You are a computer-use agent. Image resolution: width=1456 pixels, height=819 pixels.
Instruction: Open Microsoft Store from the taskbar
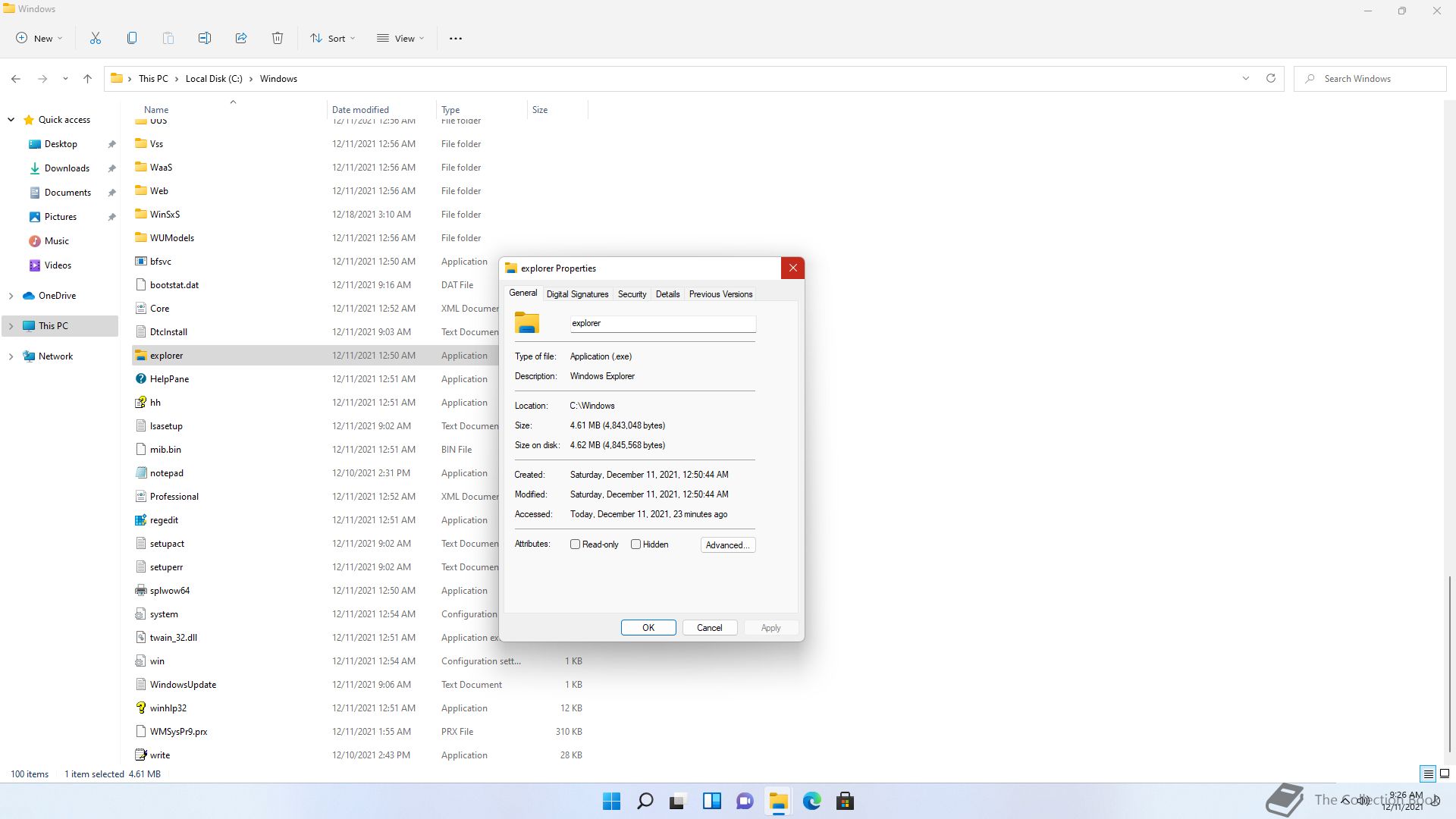[846, 801]
